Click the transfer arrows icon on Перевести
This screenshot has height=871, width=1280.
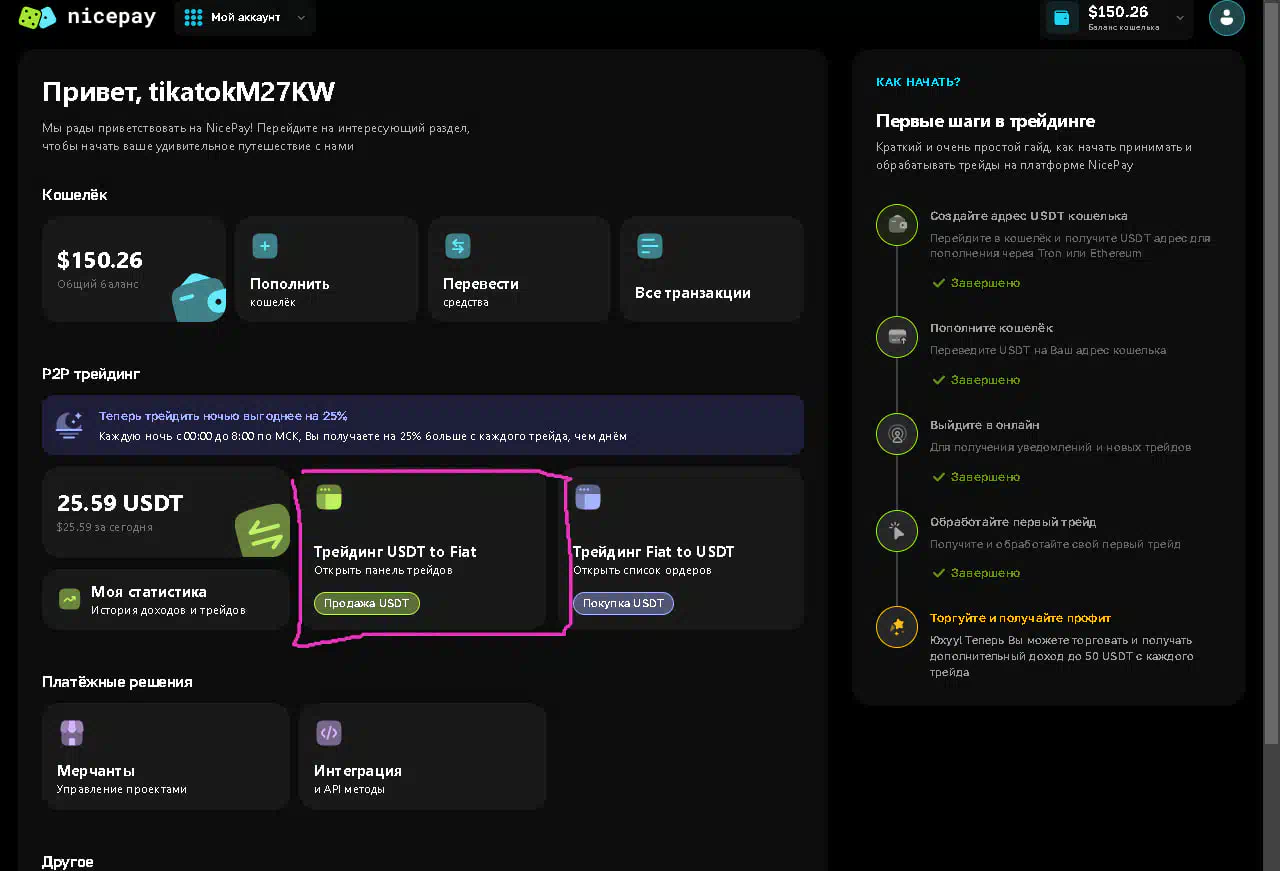pos(457,246)
